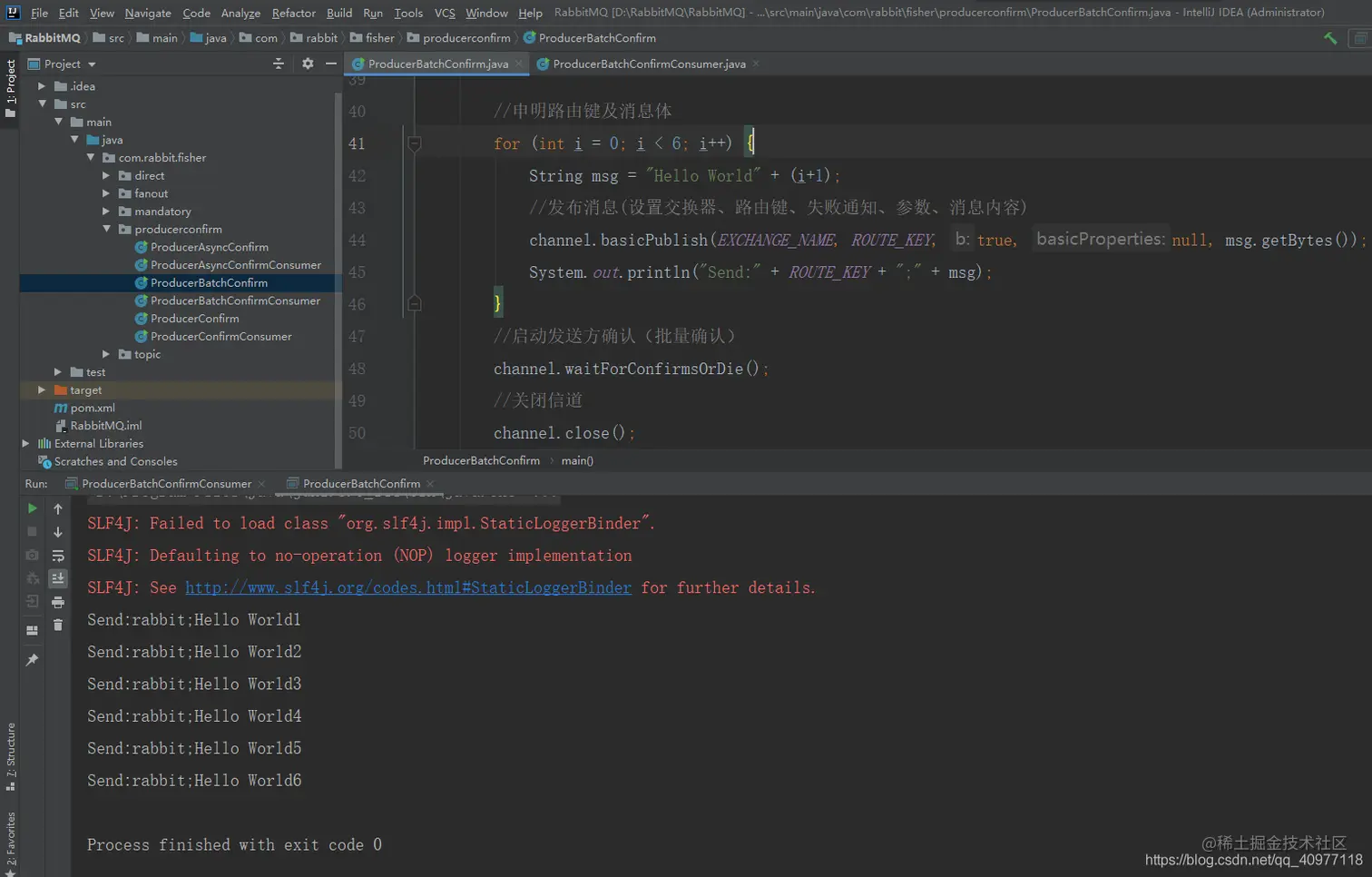Viewport: 1372px width, 877px height.
Task: Click the exit run panel icon
Action: (32, 601)
